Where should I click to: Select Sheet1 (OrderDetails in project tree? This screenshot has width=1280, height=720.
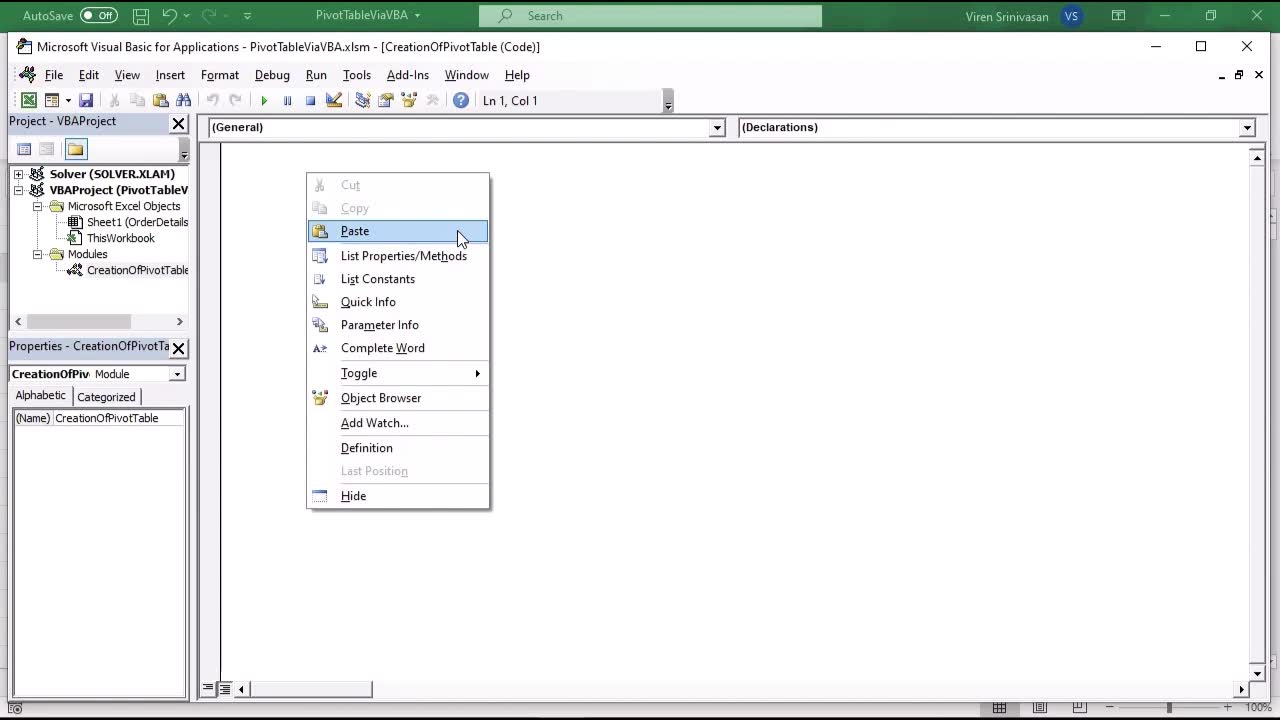pos(137,222)
